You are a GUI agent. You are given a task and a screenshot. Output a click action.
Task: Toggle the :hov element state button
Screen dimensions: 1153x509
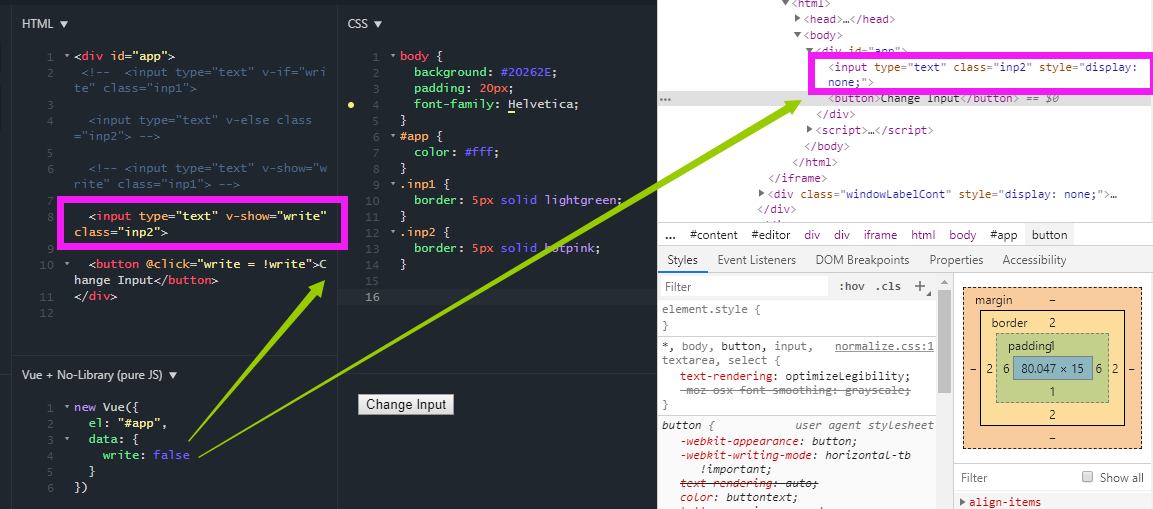tap(851, 287)
